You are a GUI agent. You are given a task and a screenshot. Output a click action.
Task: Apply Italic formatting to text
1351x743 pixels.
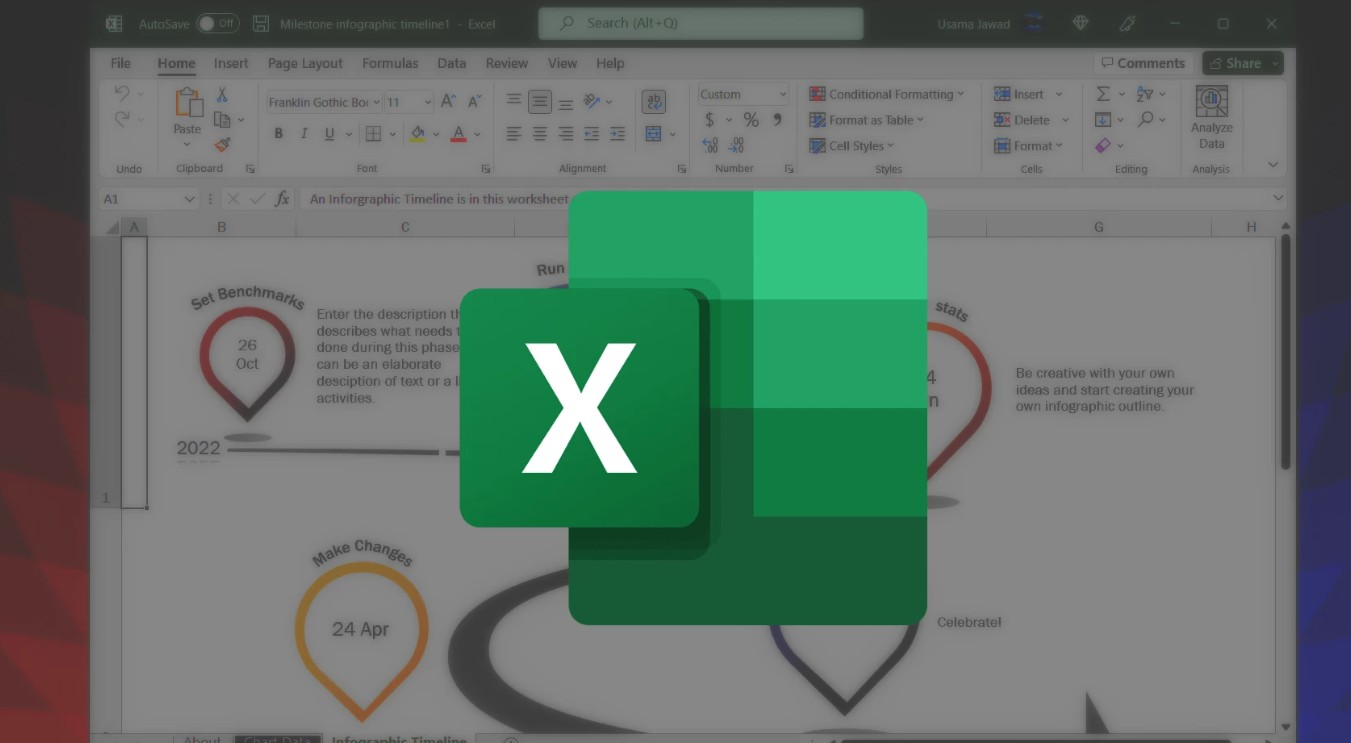click(x=304, y=134)
